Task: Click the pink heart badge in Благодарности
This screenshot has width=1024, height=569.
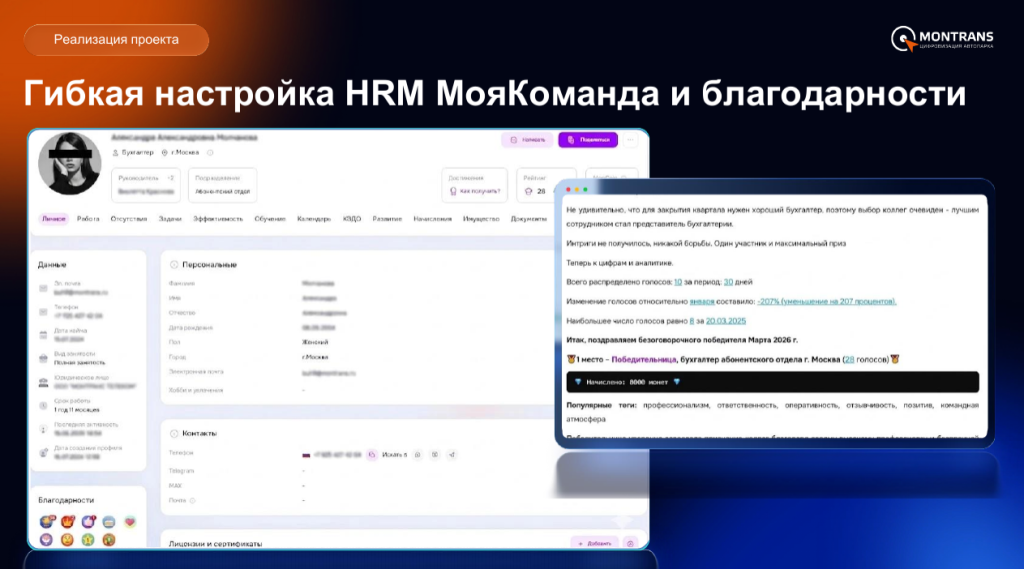Action: point(130,521)
